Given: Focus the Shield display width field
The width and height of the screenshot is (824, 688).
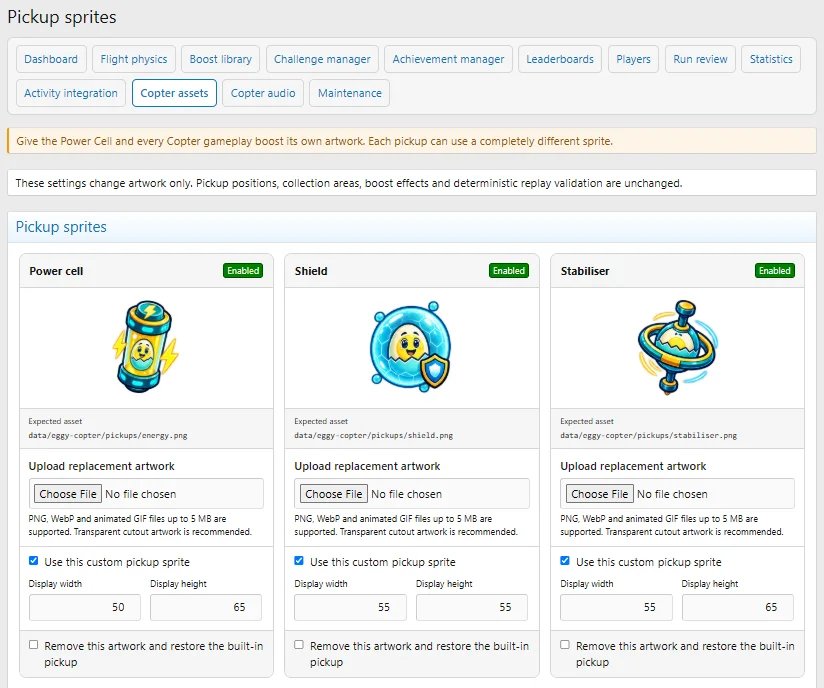Looking at the screenshot, I should click(350, 607).
